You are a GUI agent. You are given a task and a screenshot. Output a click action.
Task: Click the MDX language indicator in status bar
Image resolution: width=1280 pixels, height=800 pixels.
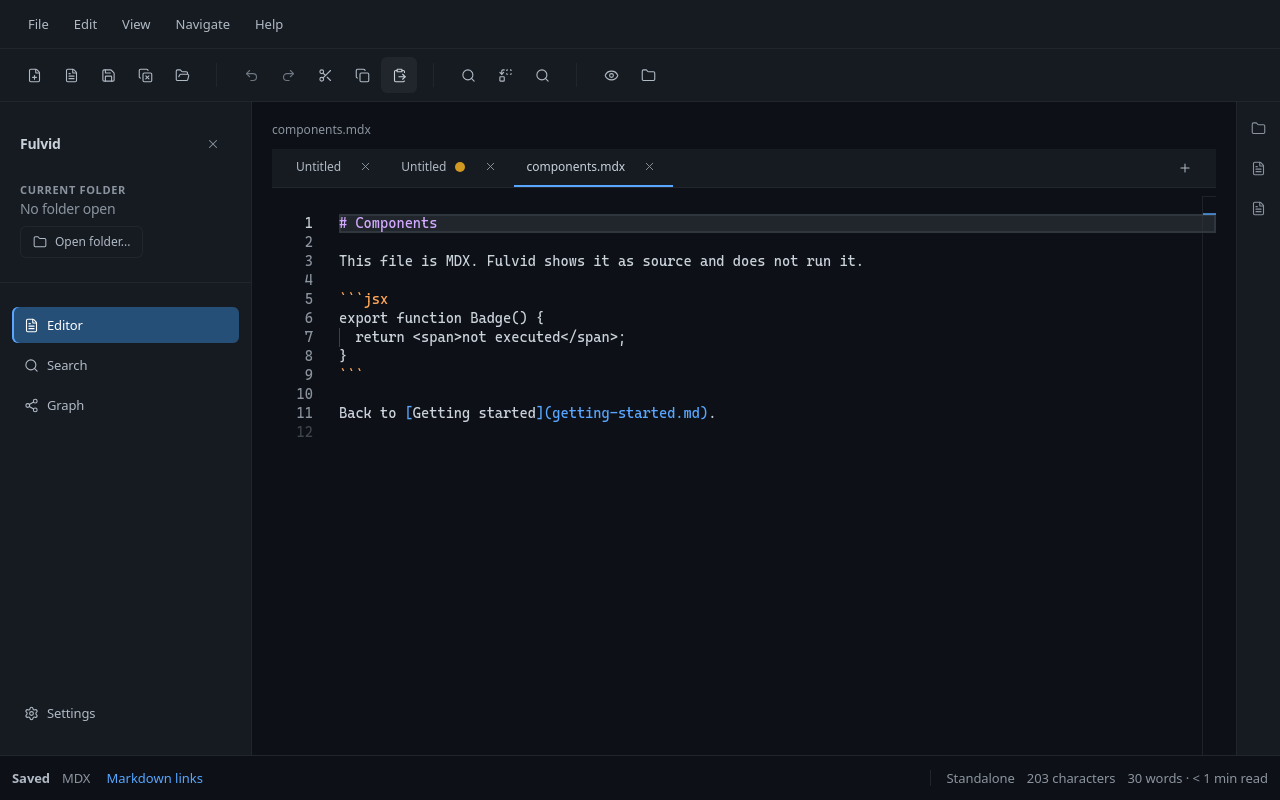point(76,778)
